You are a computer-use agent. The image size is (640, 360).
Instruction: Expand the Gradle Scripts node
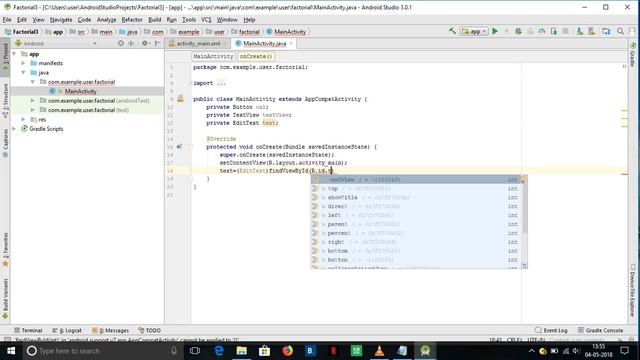pos(14,129)
